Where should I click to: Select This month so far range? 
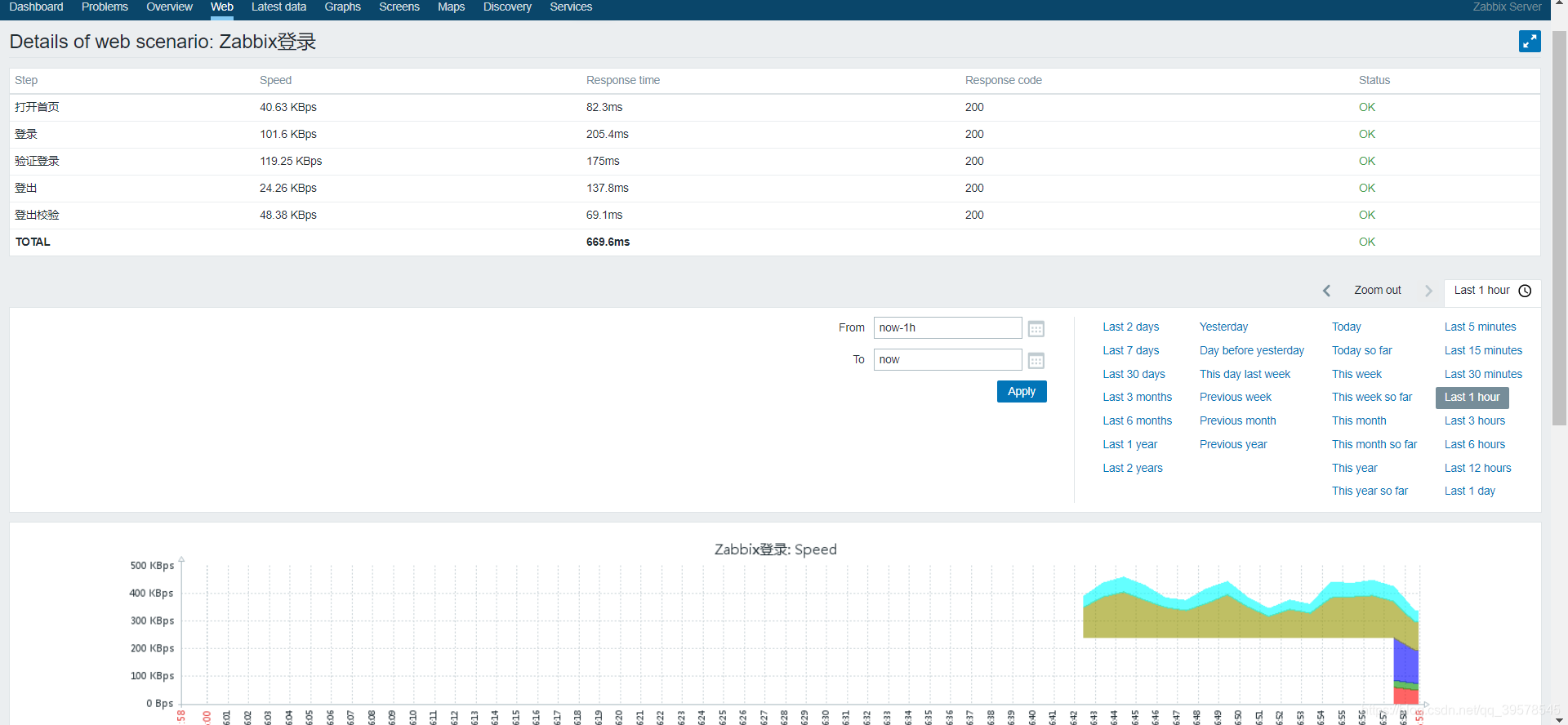1374,445
